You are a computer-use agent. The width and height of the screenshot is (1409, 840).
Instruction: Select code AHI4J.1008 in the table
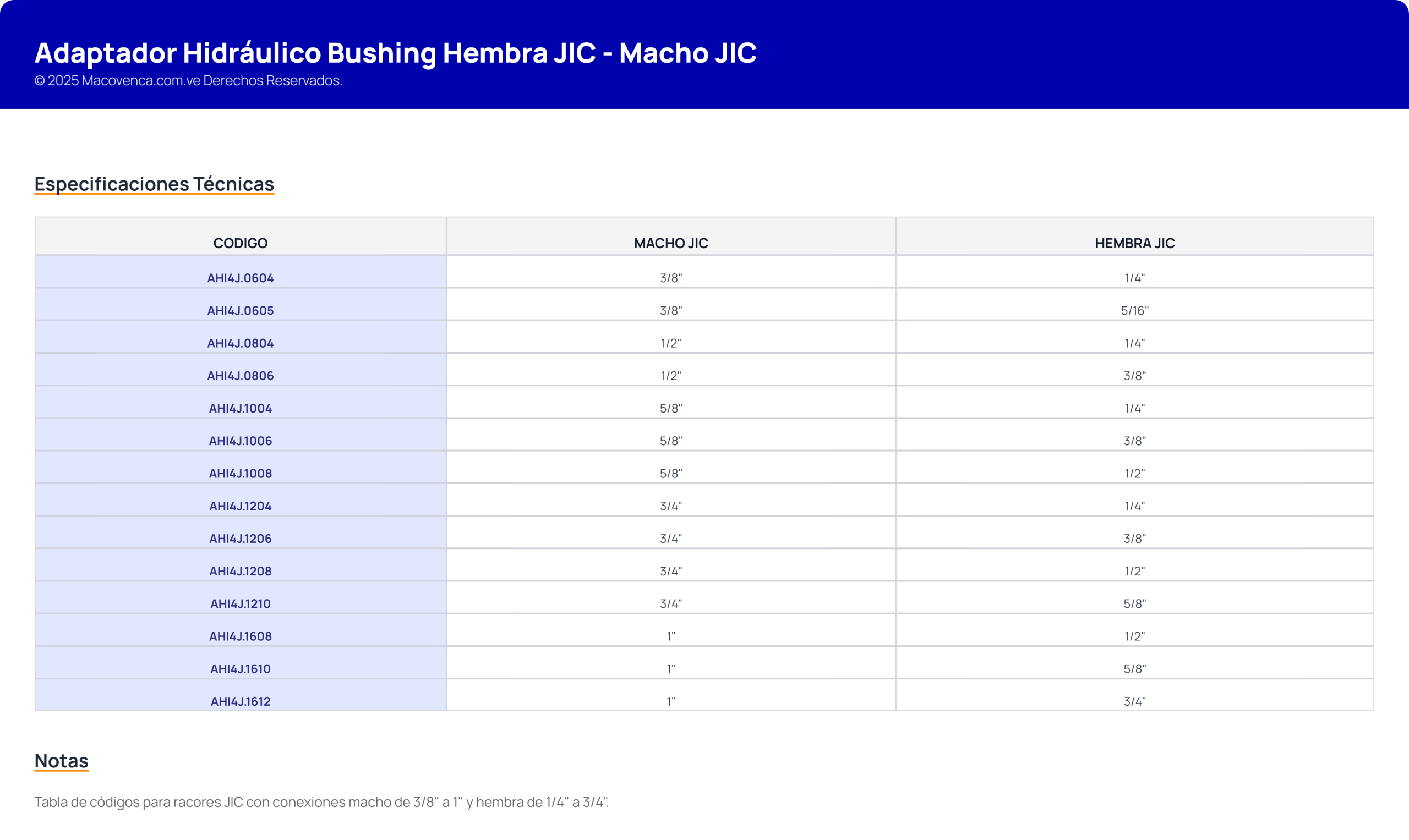click(x=240, y=473)
